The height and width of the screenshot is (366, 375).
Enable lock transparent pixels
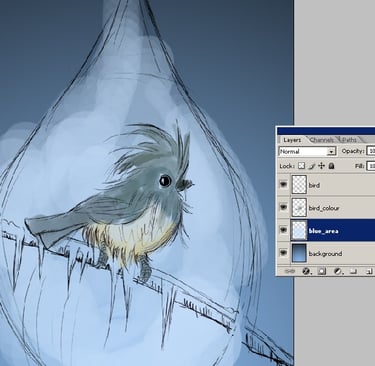coord(301,166)
